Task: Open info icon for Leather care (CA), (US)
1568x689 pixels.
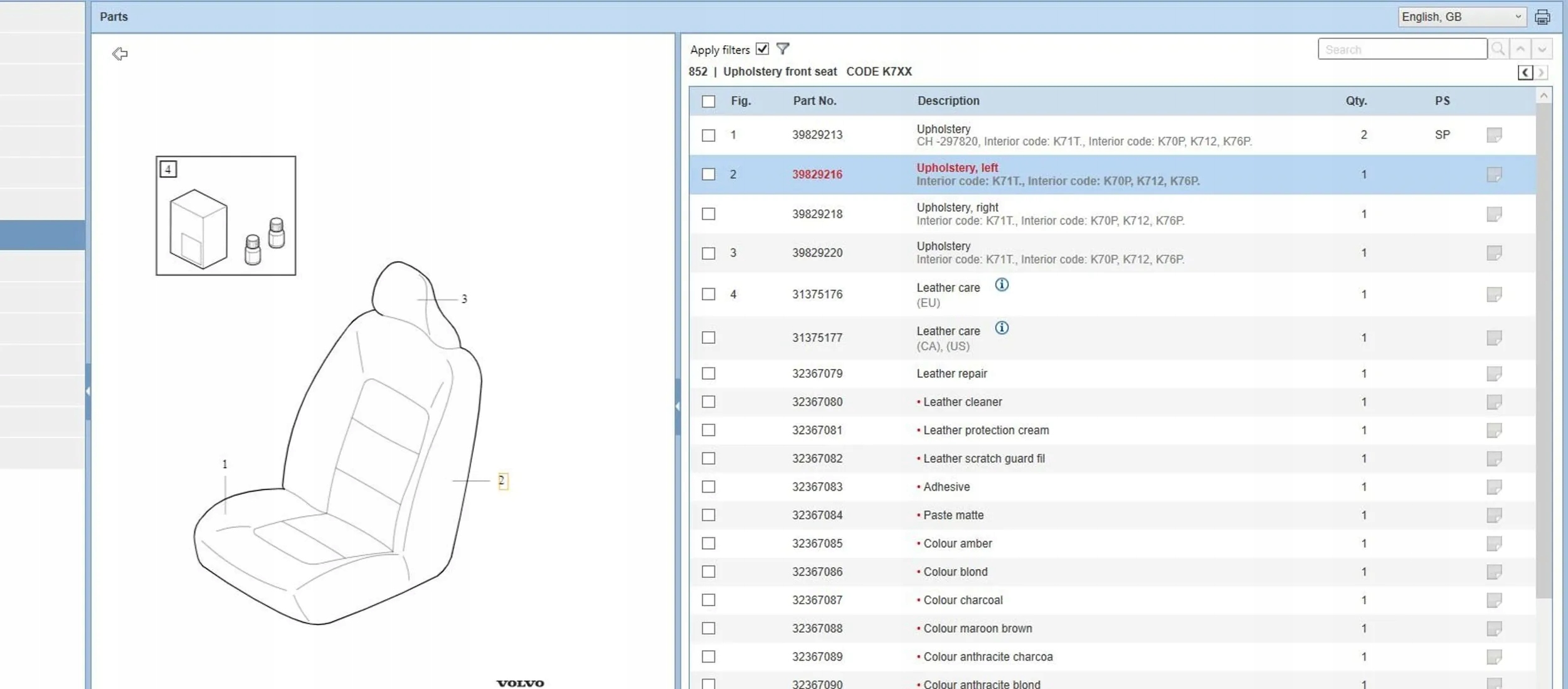Action: coord(1002,328)
